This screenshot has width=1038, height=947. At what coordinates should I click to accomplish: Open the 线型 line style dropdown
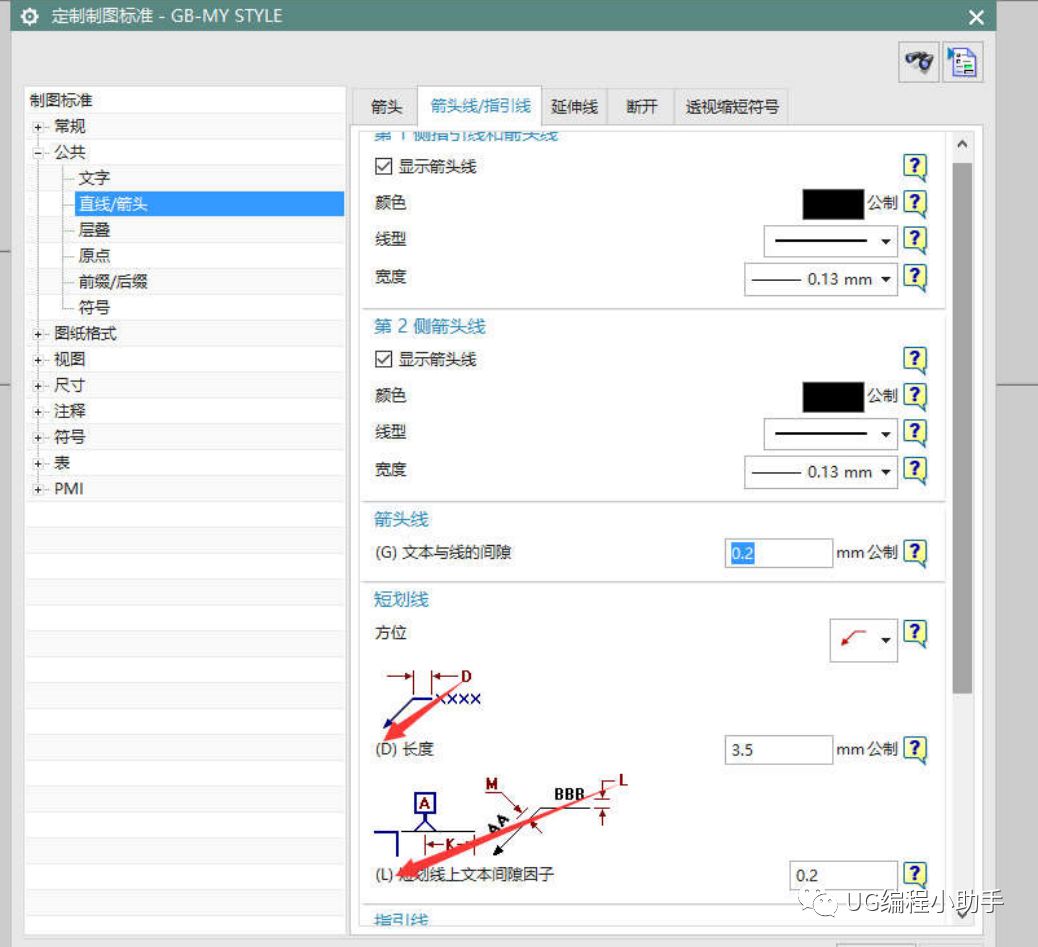coord(886,240)
